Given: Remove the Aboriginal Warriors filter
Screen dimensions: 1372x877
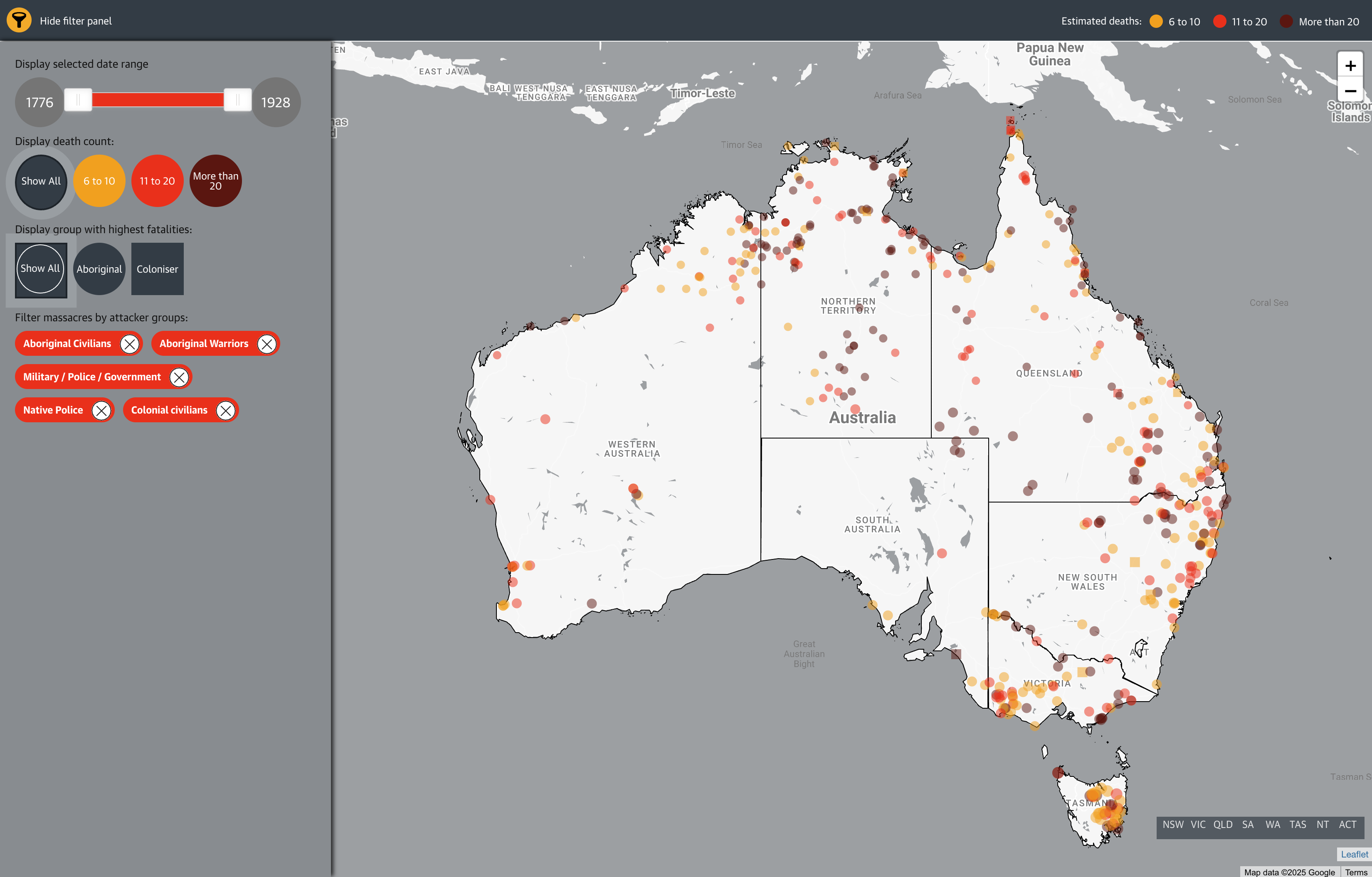Looking at the screenshot, I should (x=267, y=343).
